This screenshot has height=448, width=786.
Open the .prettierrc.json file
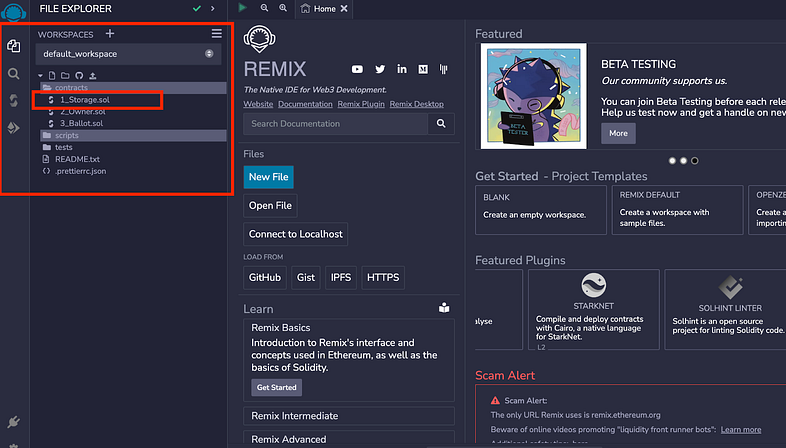[x=80, y=171]
